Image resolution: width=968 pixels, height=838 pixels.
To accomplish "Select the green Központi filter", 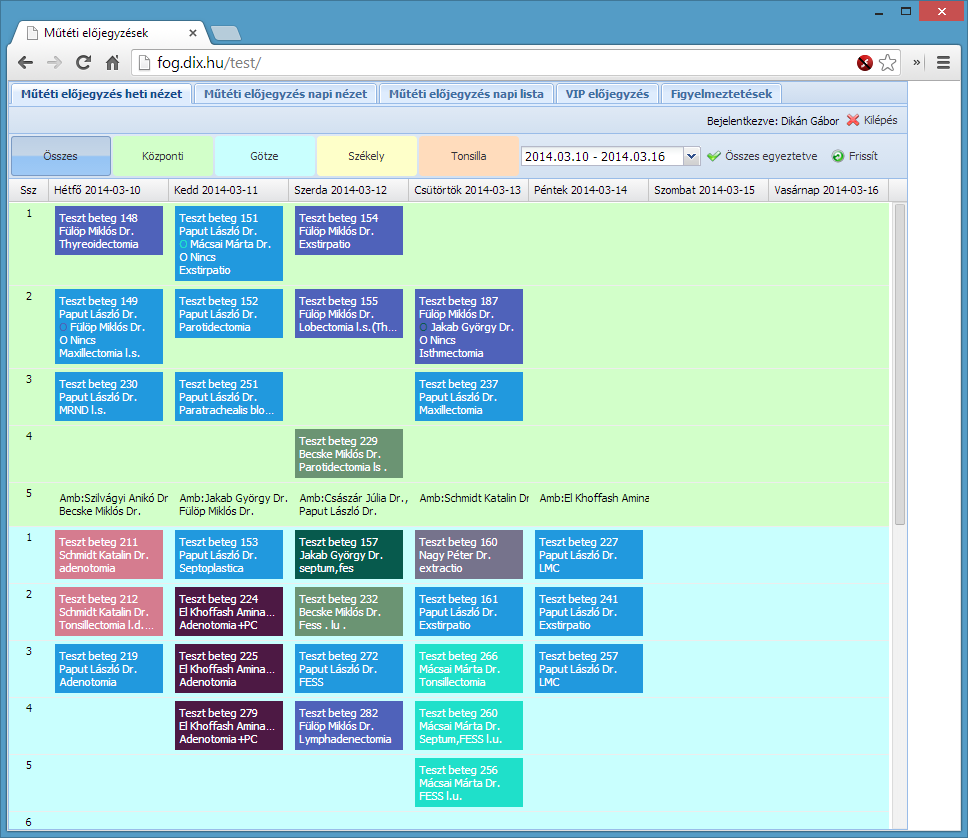I will [x=163, y=156].
